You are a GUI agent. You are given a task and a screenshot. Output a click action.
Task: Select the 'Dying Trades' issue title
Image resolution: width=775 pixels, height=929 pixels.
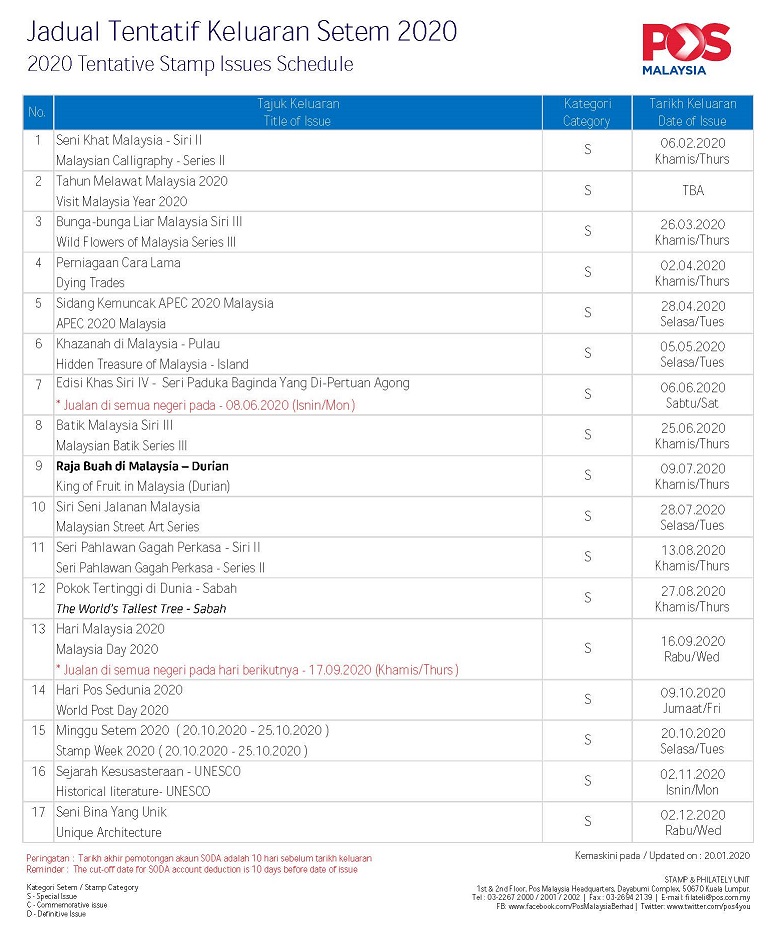pos(90,283)
